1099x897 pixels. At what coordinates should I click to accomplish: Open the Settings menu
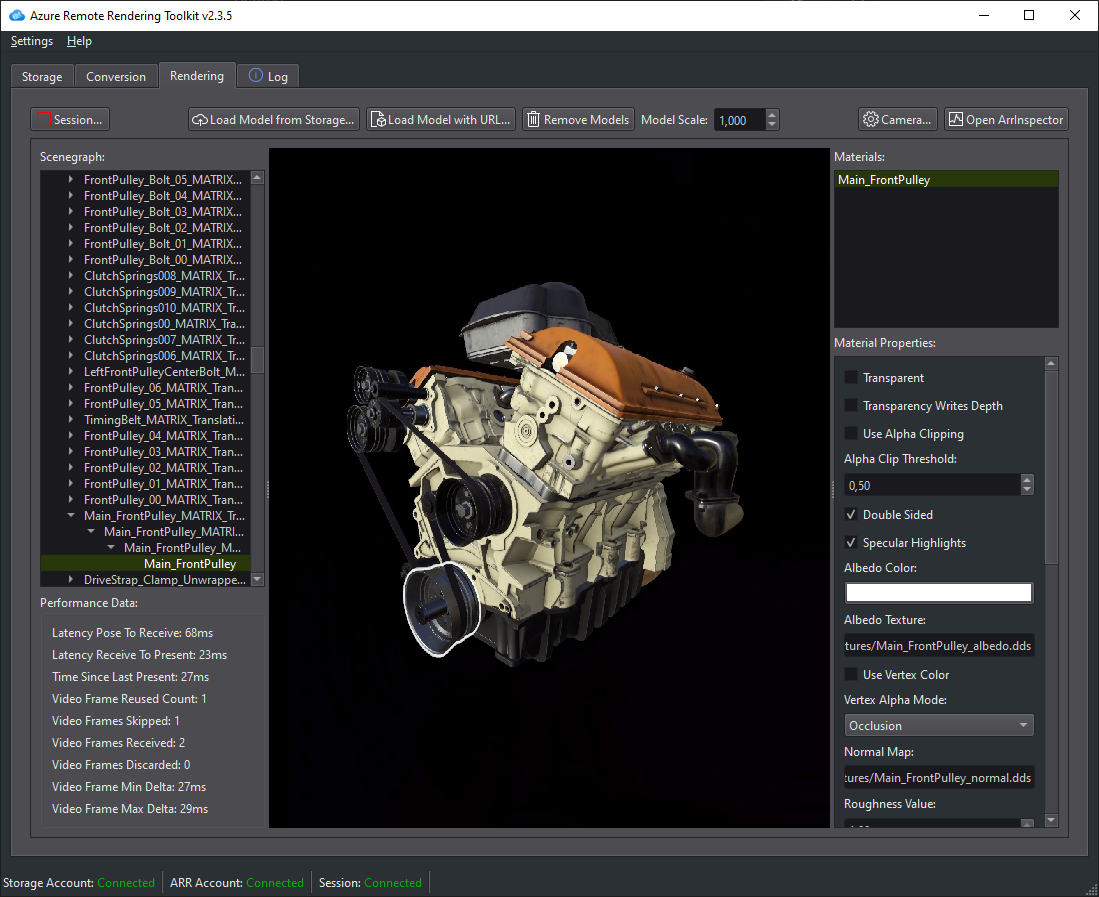pyautogui.click(x=31, y=41)
